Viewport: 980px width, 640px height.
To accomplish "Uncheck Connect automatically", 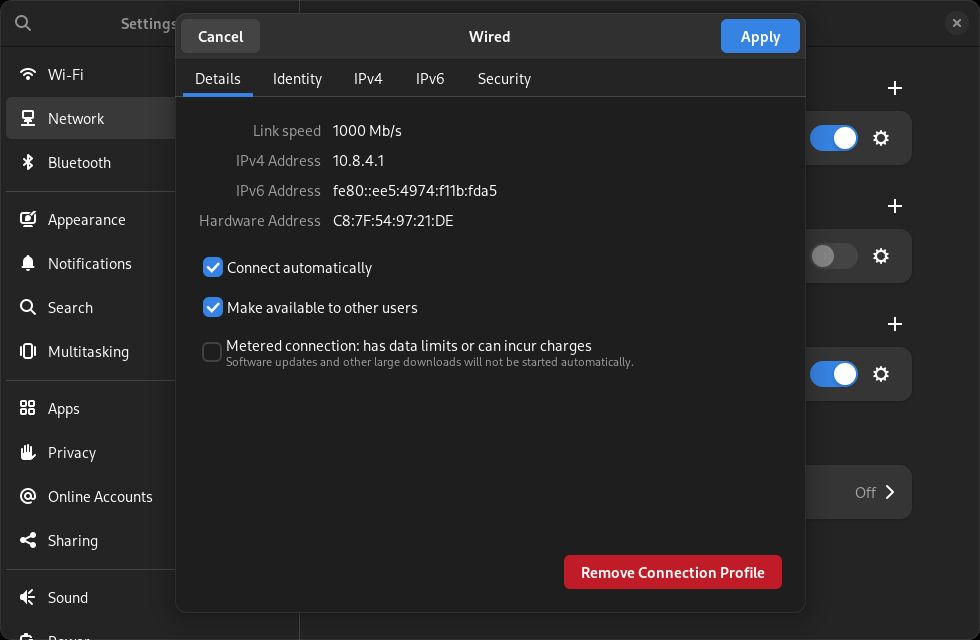I will (x=212, y=268).
